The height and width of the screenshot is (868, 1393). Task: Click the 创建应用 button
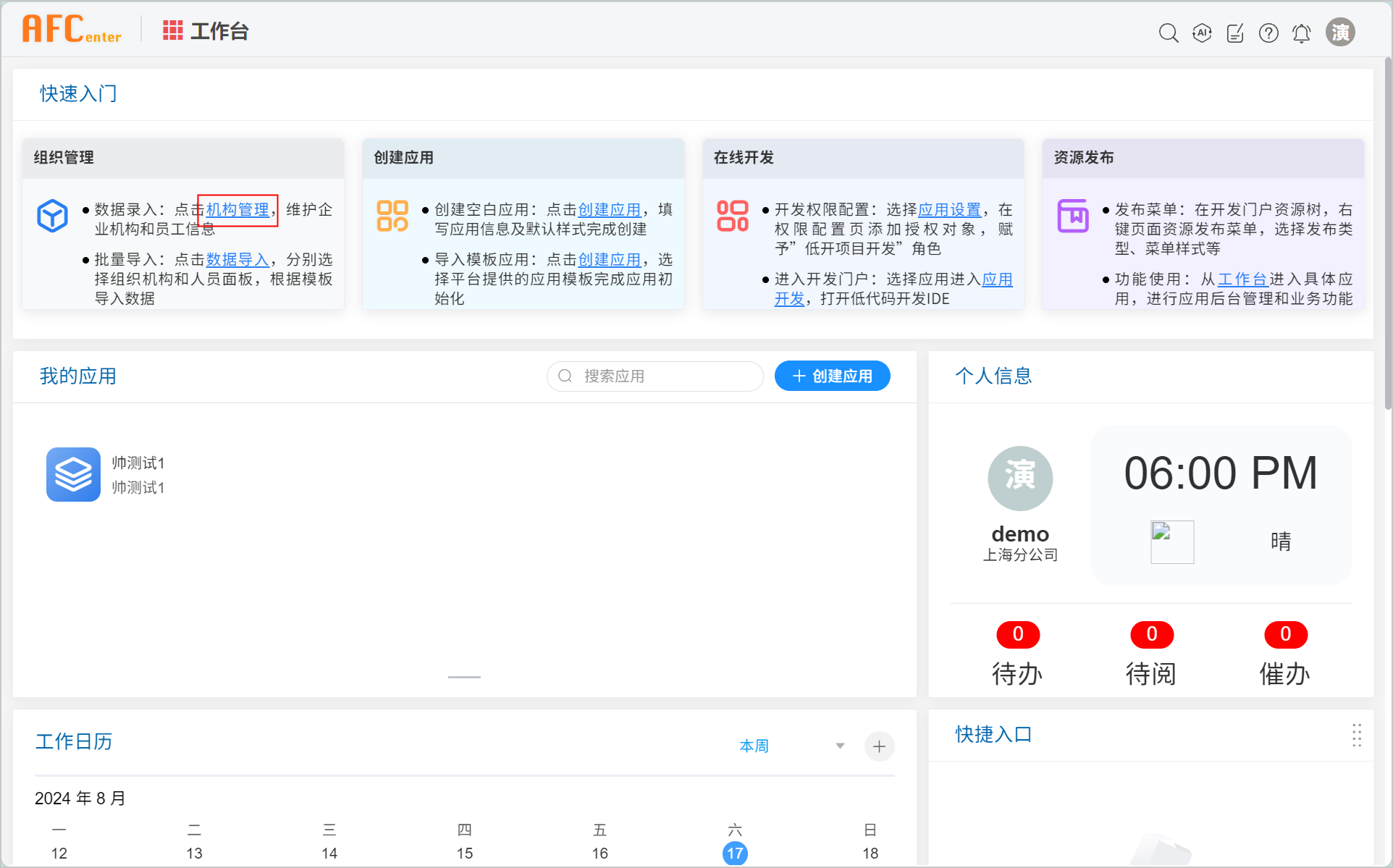(x=832, y=376)
